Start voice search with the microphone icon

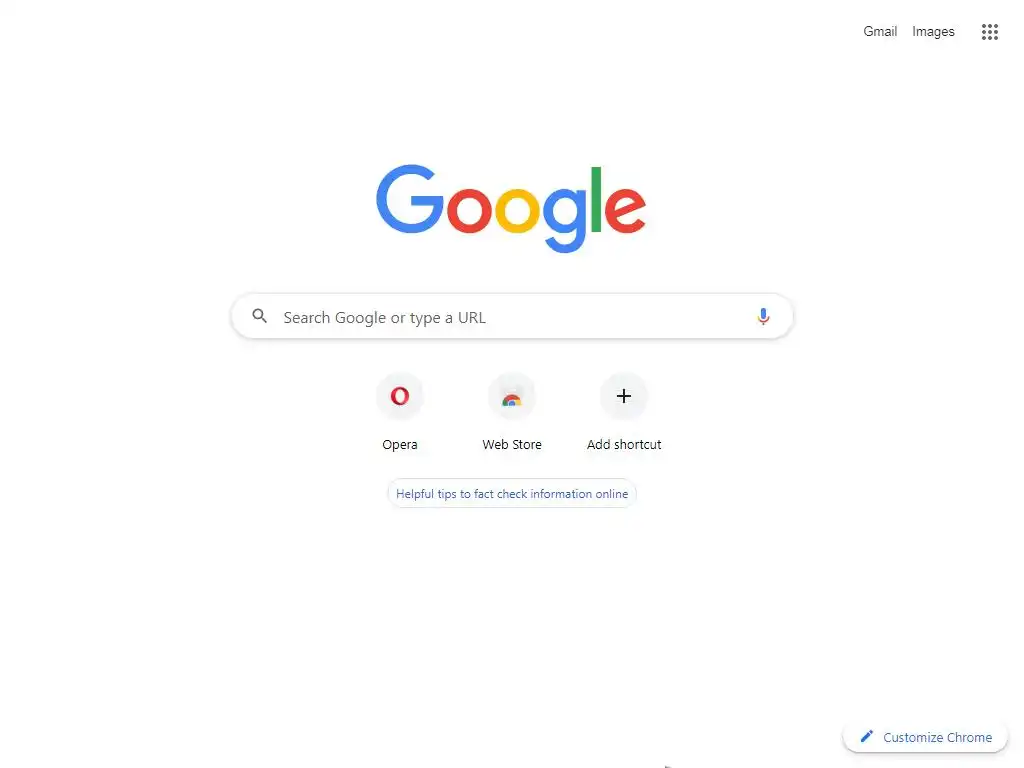[x=763, y=317]
